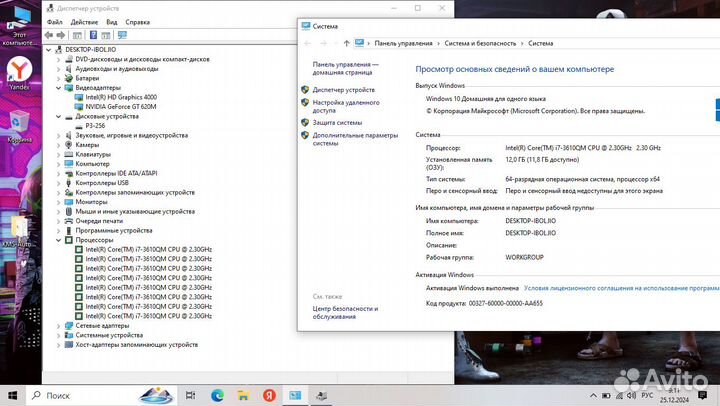This screenshot has width=720, height=406.
Task: Select the Камеры category
Action: click(87, 145)
